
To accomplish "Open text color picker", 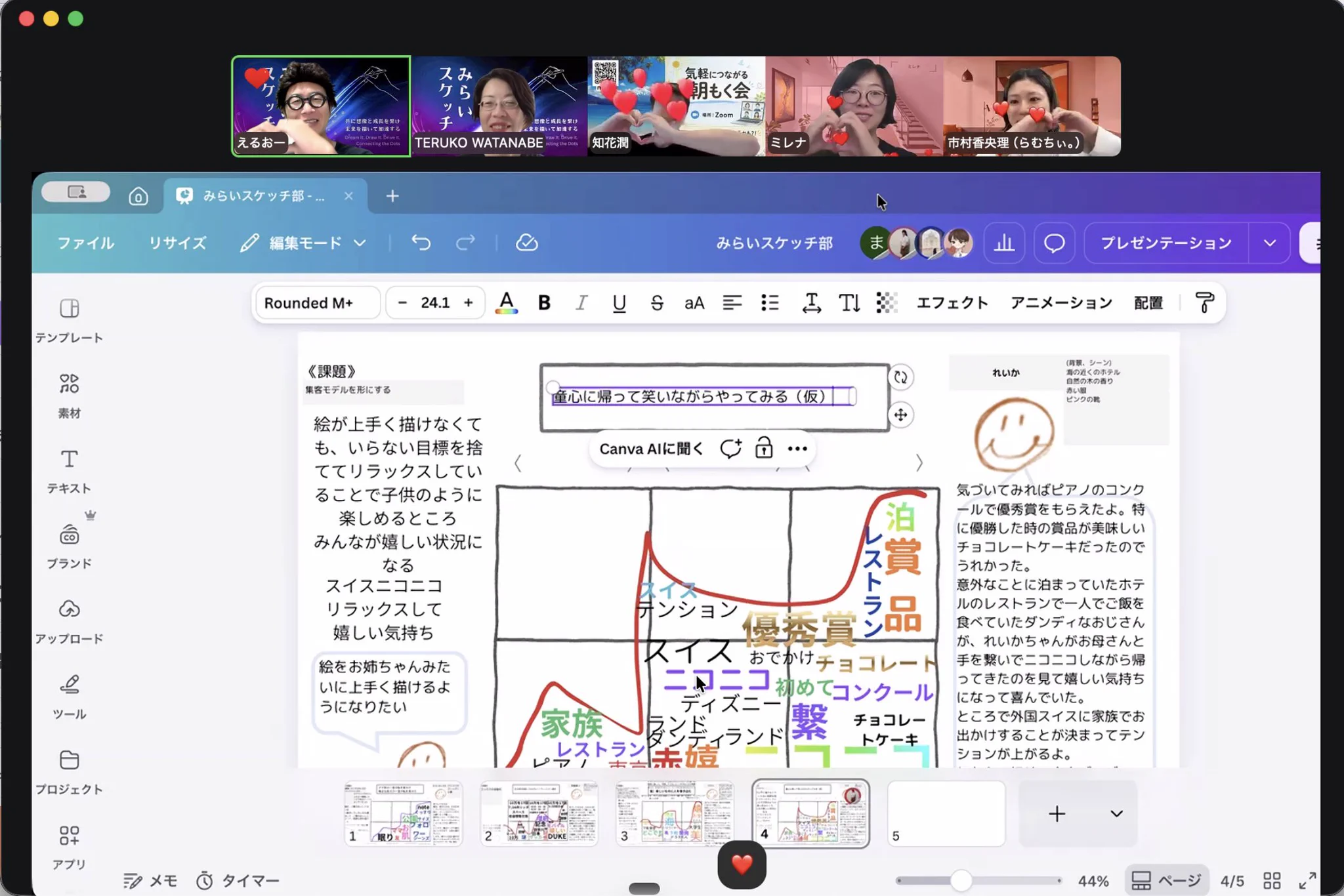I will [506, 303].
